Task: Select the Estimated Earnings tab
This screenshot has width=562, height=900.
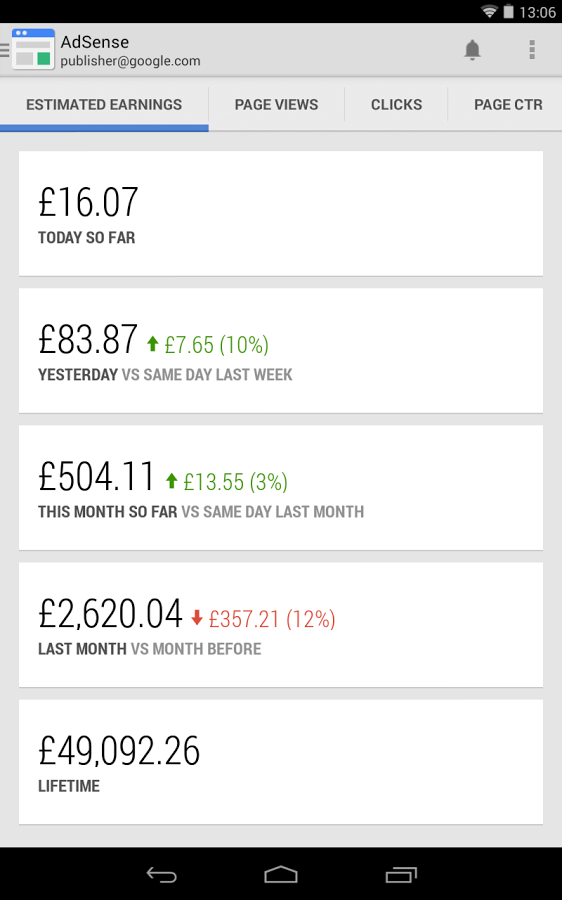Action: click(104, 104)
